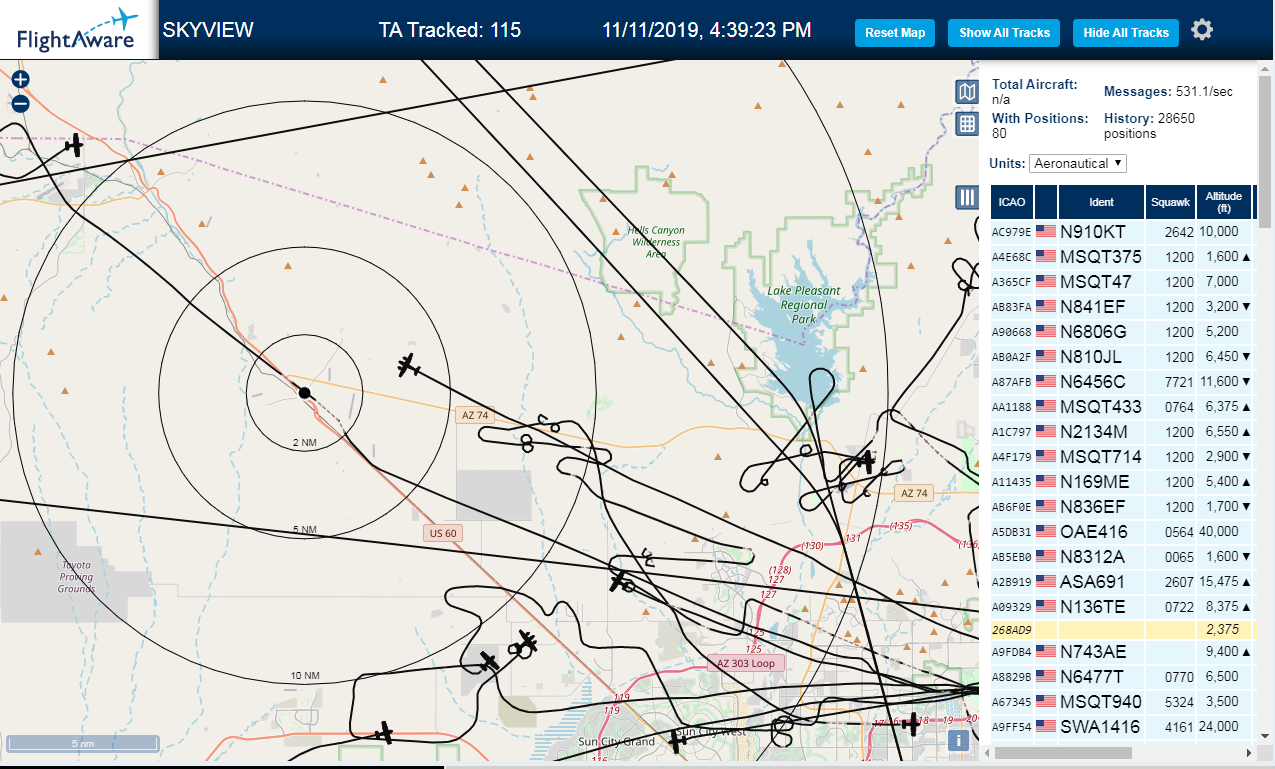Select the MSQT375 row
This screenshot has width=1275, height=769.
1122,256
